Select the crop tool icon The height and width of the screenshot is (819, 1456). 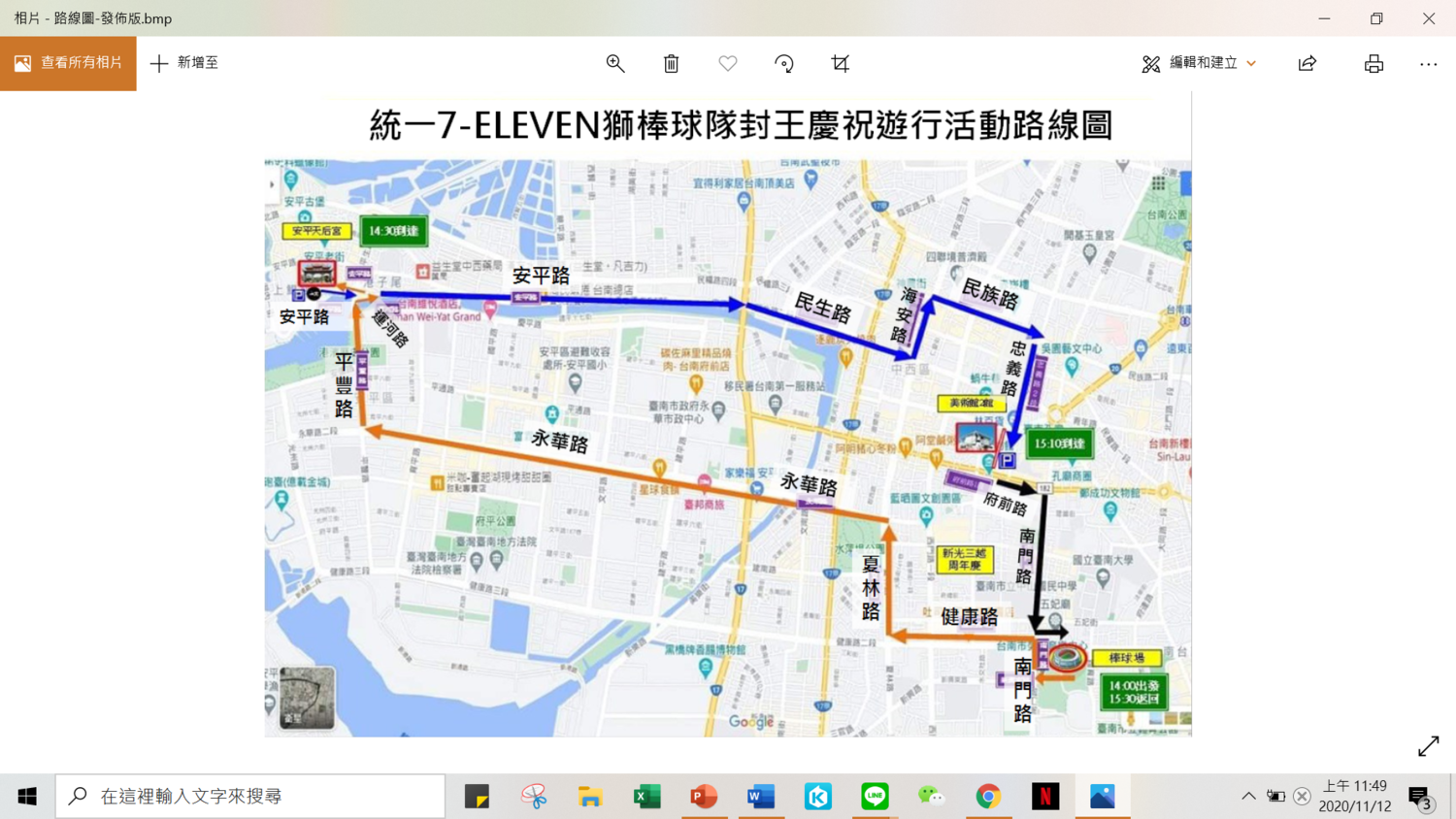click(x=841, y=63)
